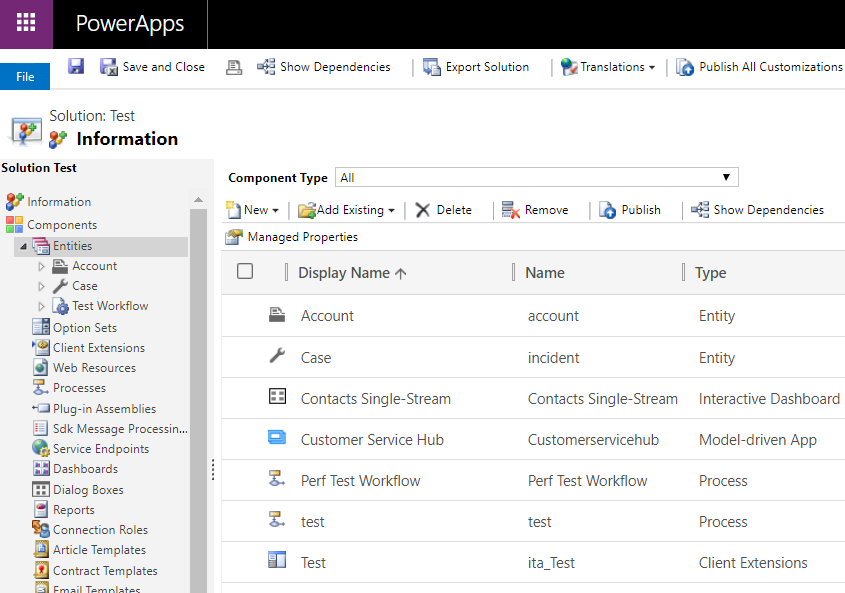Click the Save floppy disk icon
This screenshot has height=593, width=845.
(76, 67)
